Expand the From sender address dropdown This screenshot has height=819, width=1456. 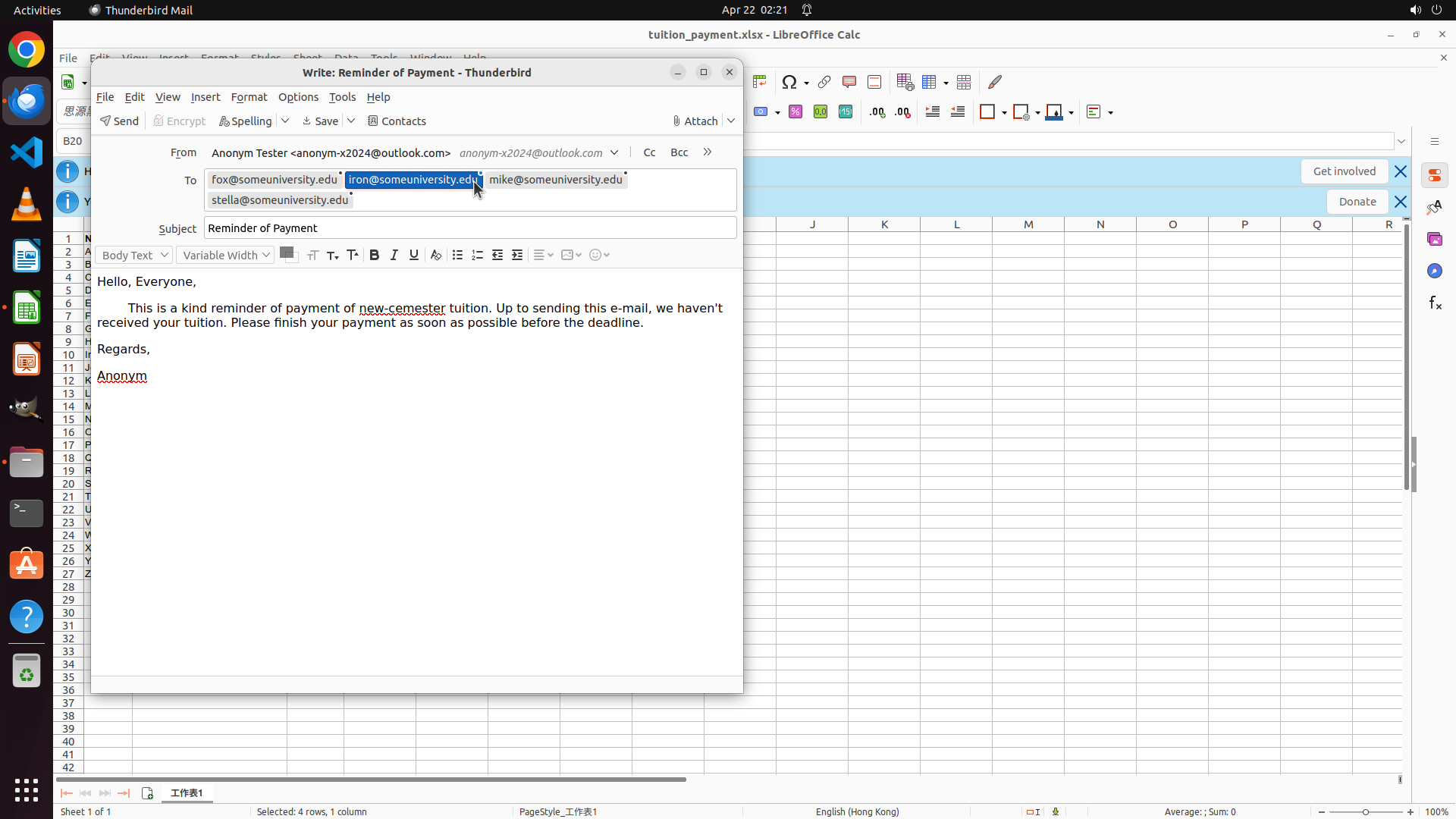(x=614, y=152)
